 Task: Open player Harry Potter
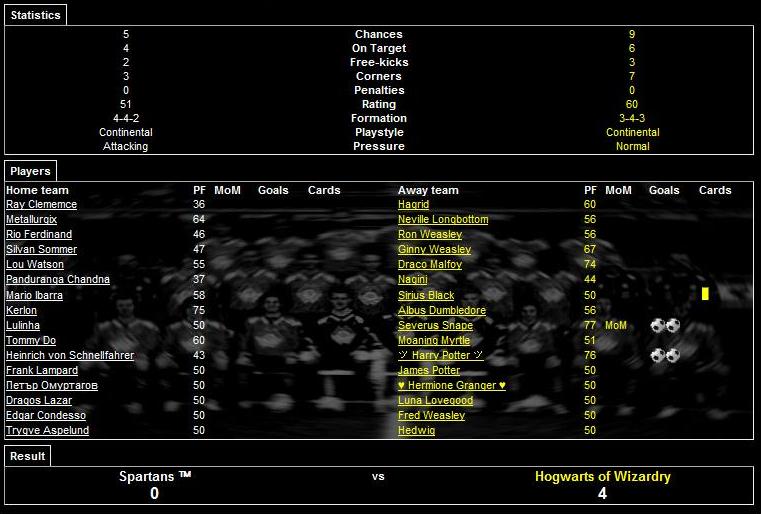(441, 355)
